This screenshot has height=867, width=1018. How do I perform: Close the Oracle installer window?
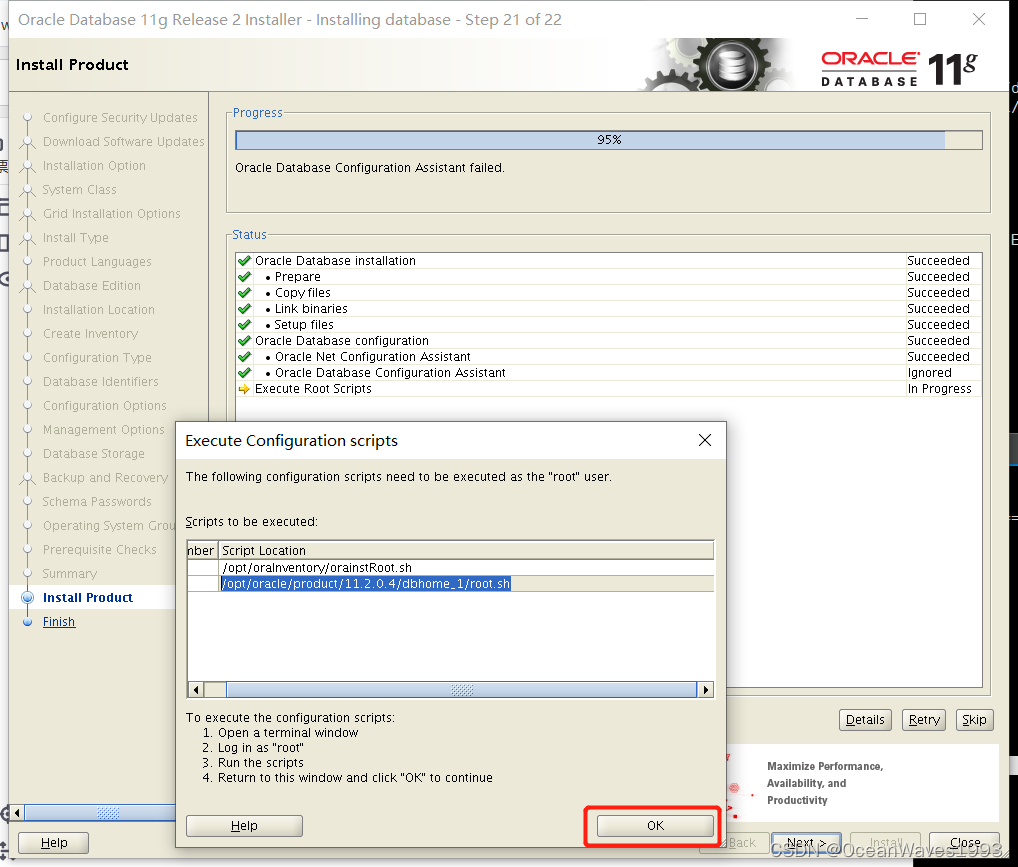pyautogui.click(x=978, y=19)
